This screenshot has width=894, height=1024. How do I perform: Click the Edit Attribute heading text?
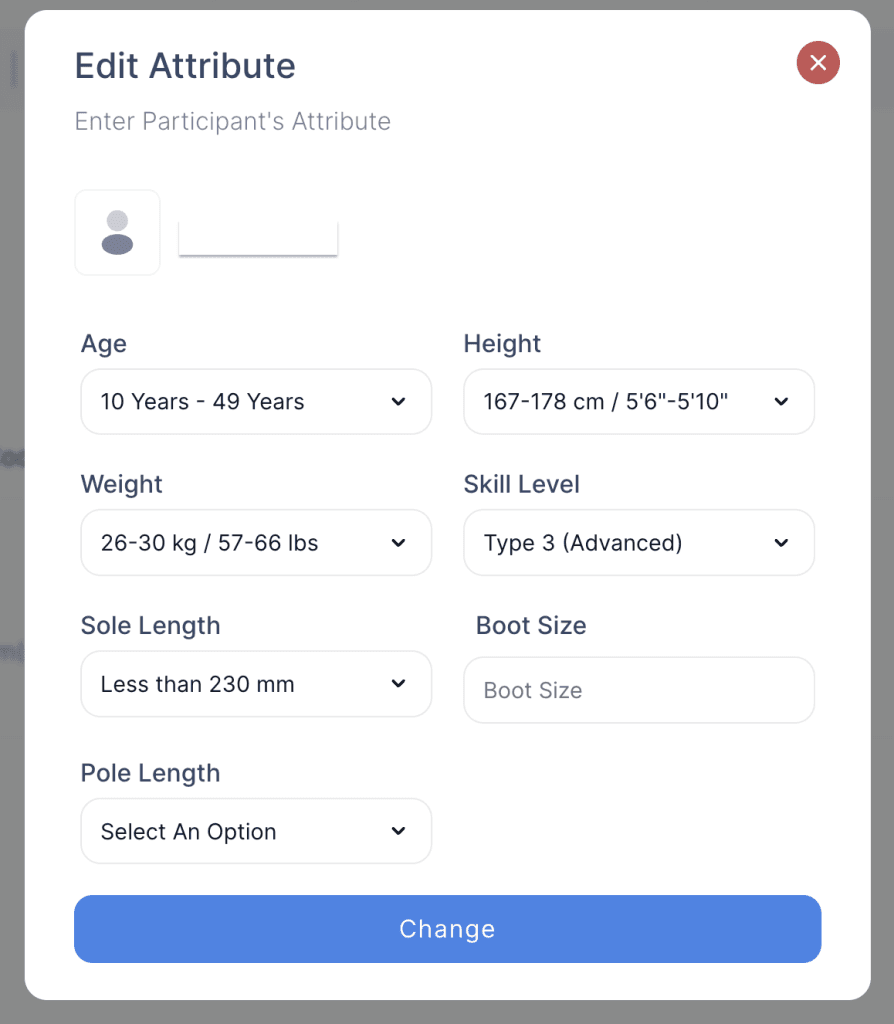(185, 66)
